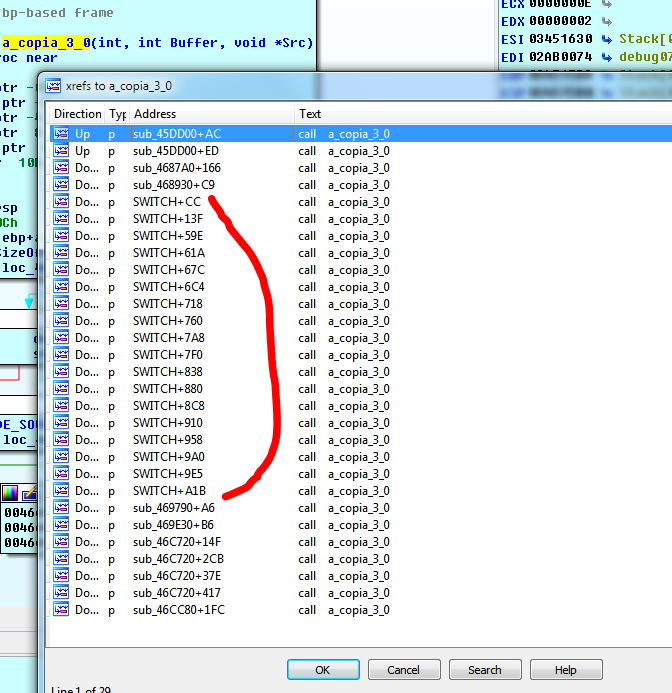Click the xref icon for sub_469790+A6 row

[x=62, y=508]
